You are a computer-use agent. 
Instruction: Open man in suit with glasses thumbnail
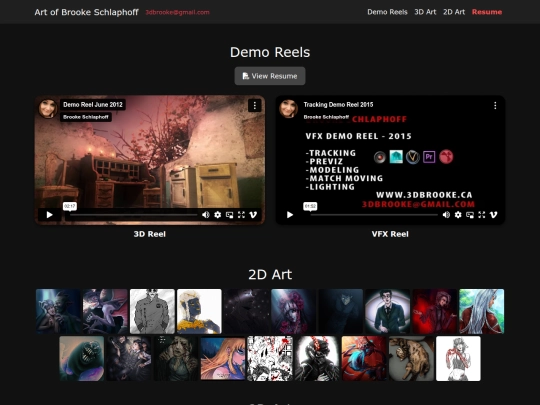387,311
